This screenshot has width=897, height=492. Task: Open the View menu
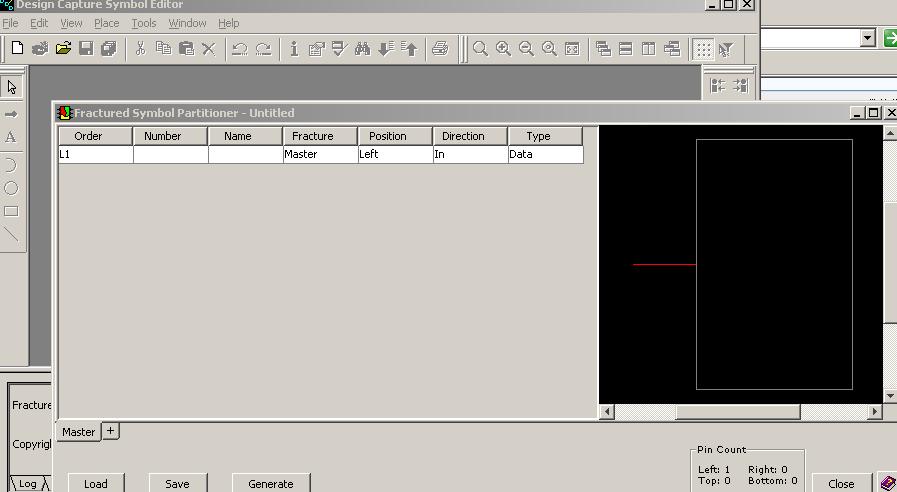click(x=71, y=23)
